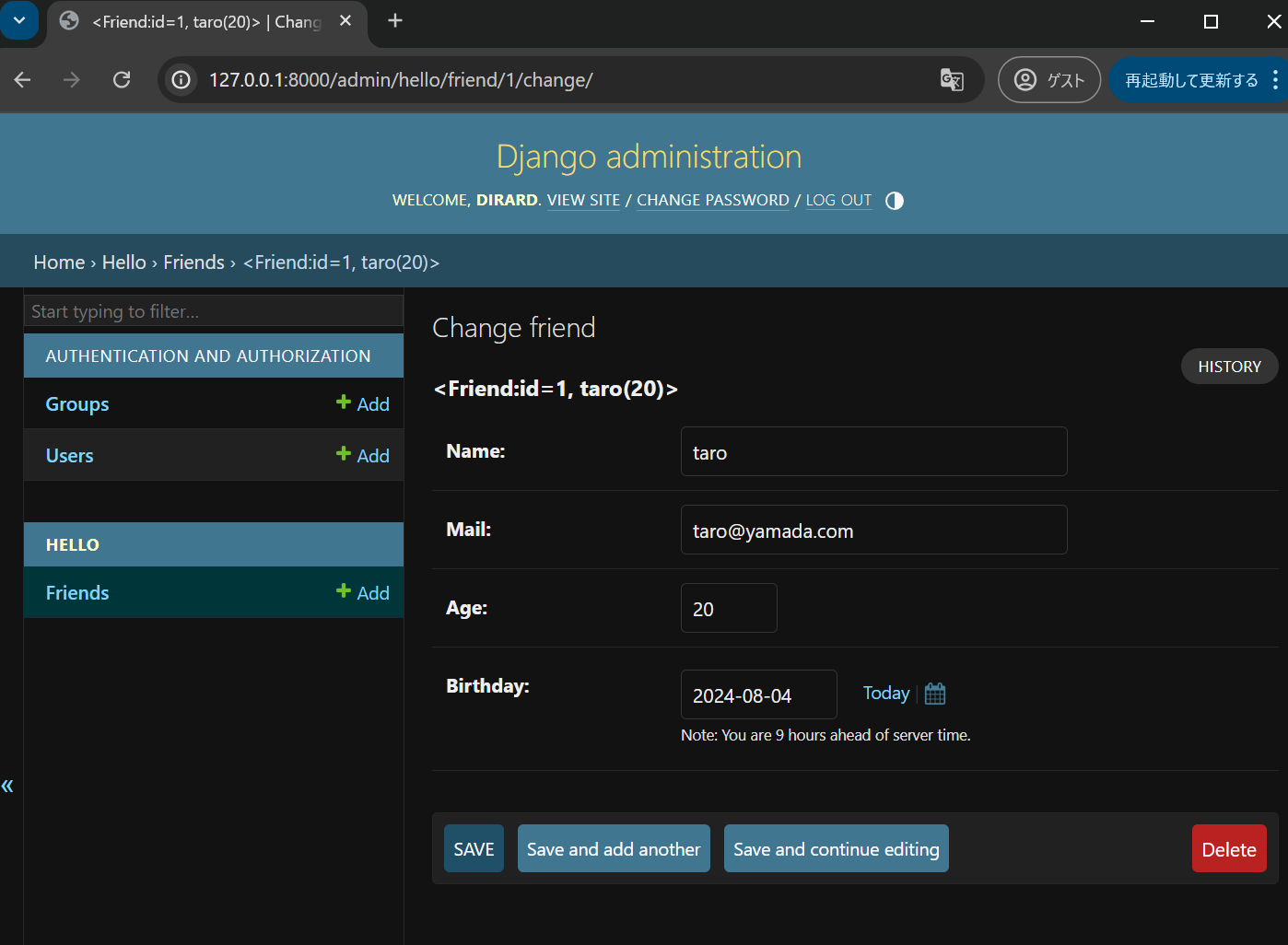The height and width of the screenshot is (945, 1288).
Task: Click Save and add another
Action: click(614, 848)
